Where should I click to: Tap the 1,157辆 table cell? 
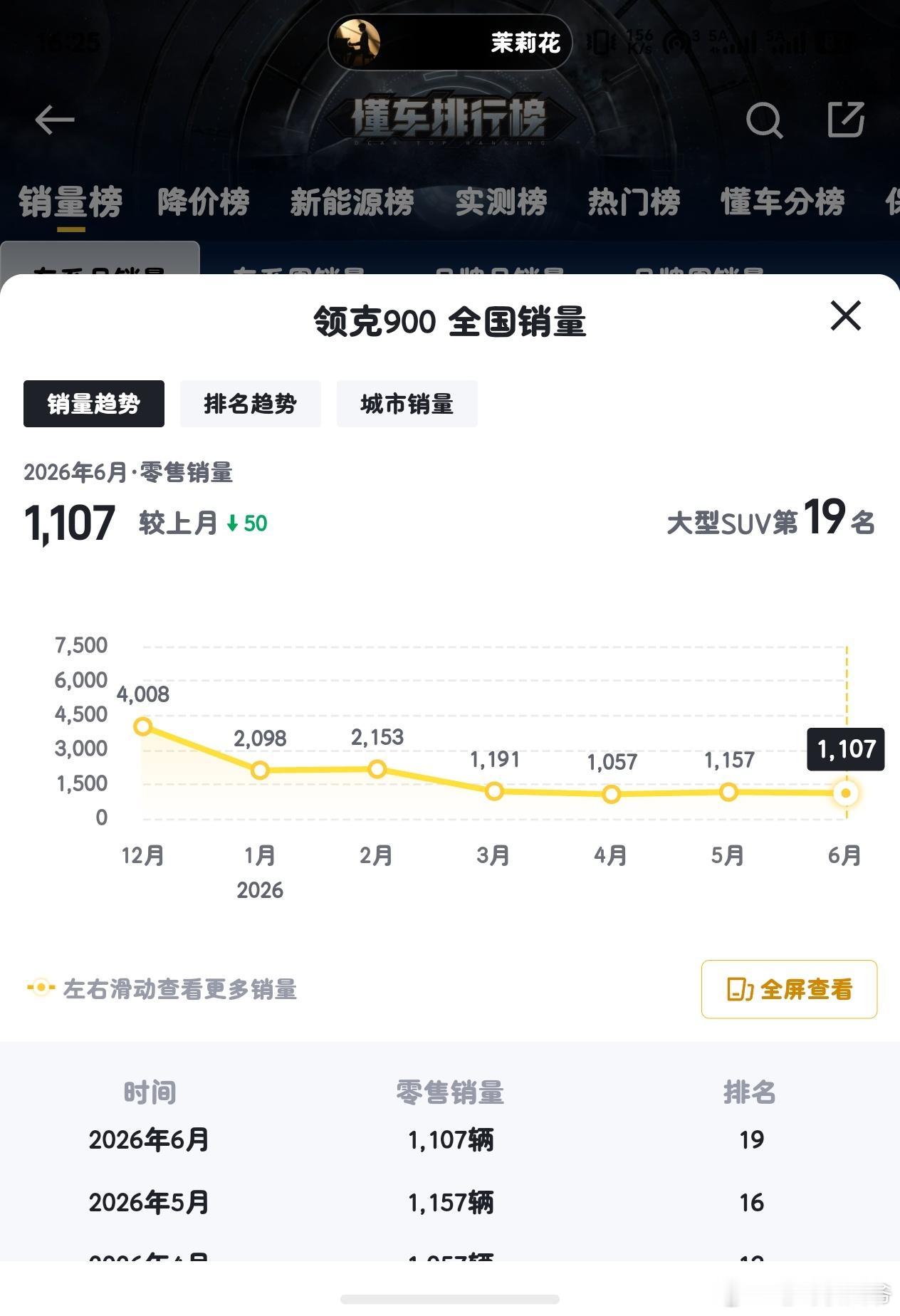451,1203
